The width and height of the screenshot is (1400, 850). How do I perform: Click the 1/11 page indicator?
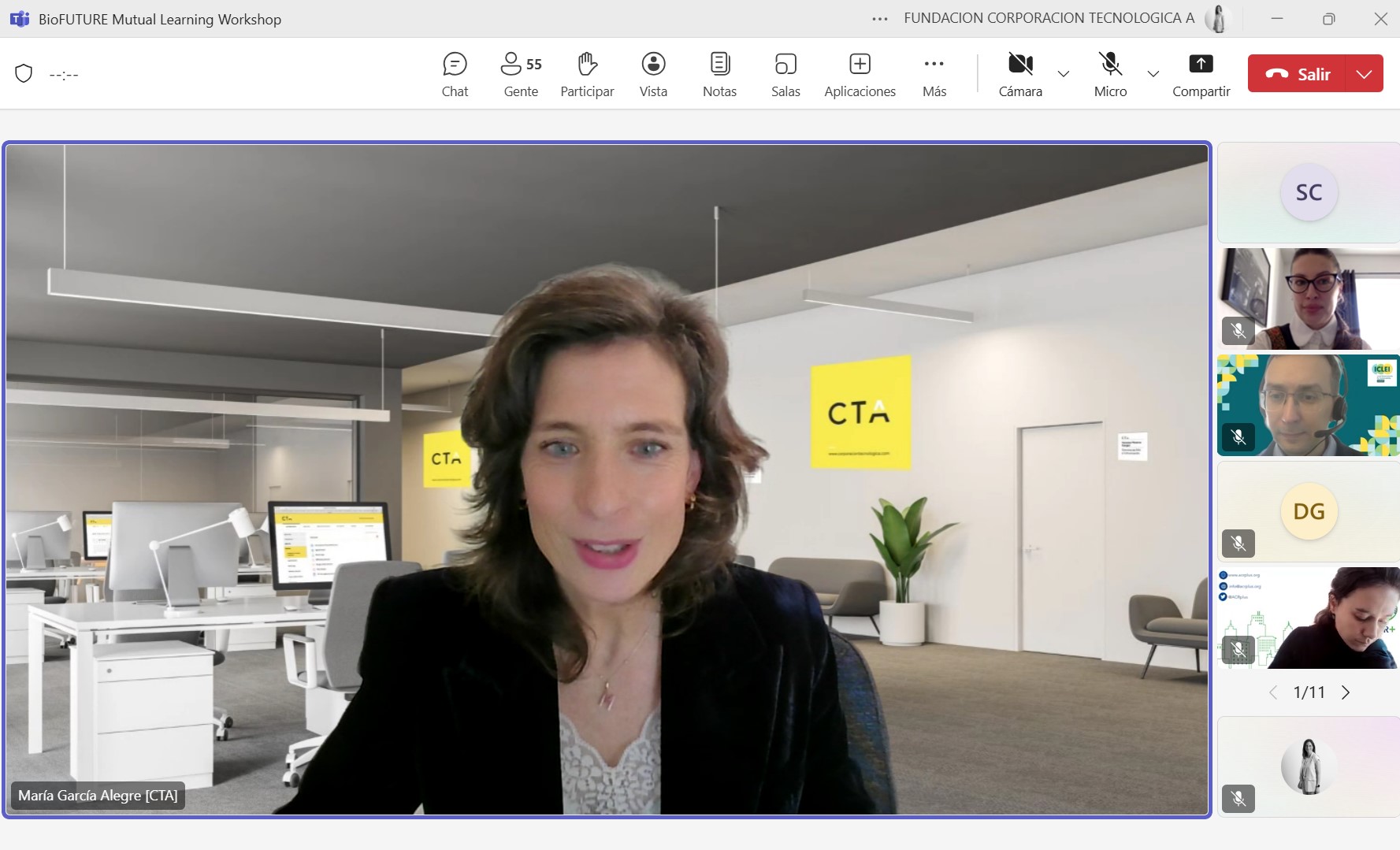[x=1309, y=692]
